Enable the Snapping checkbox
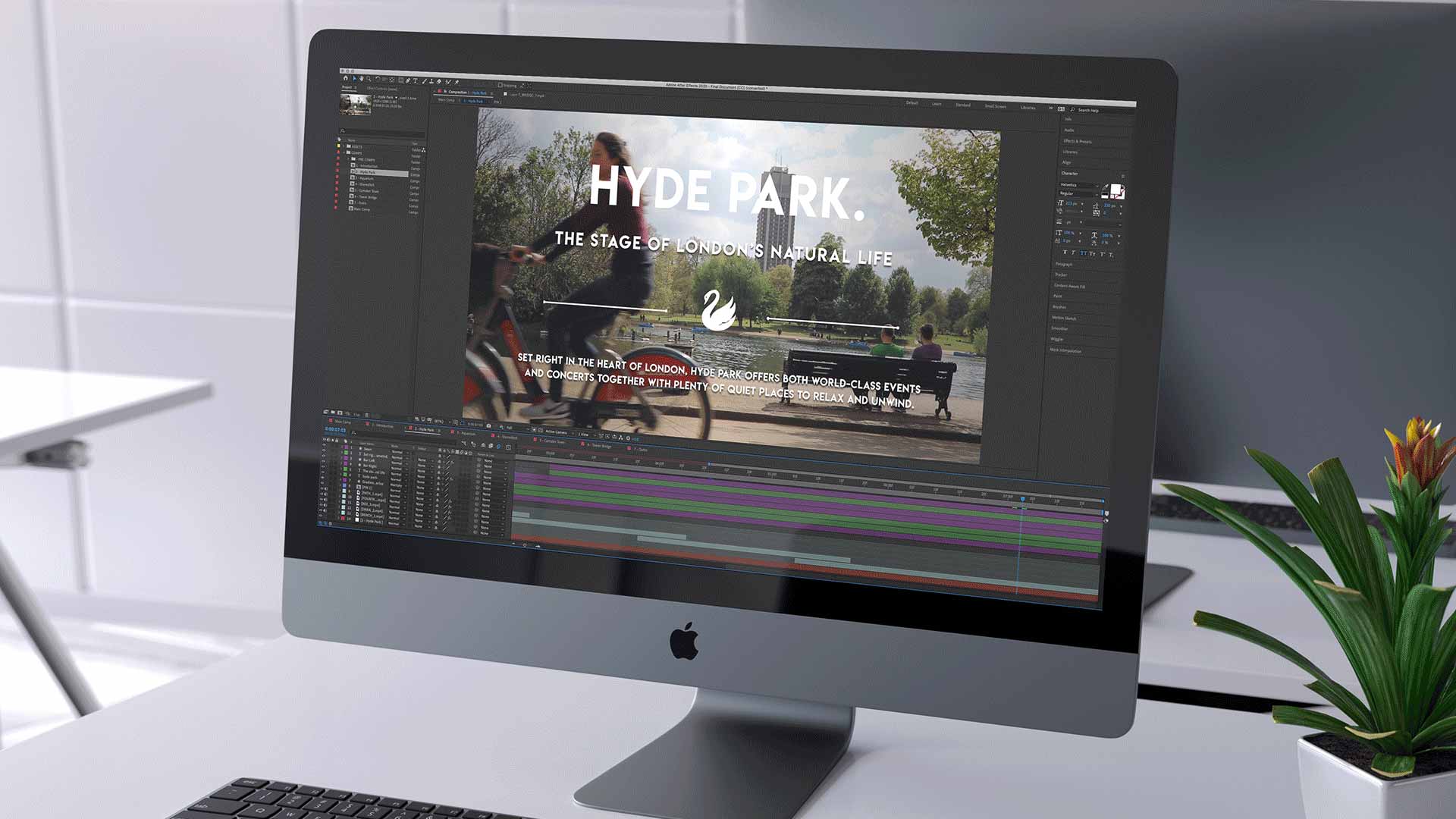This screenshot has height=819, width=1456. tap(500, 85)
